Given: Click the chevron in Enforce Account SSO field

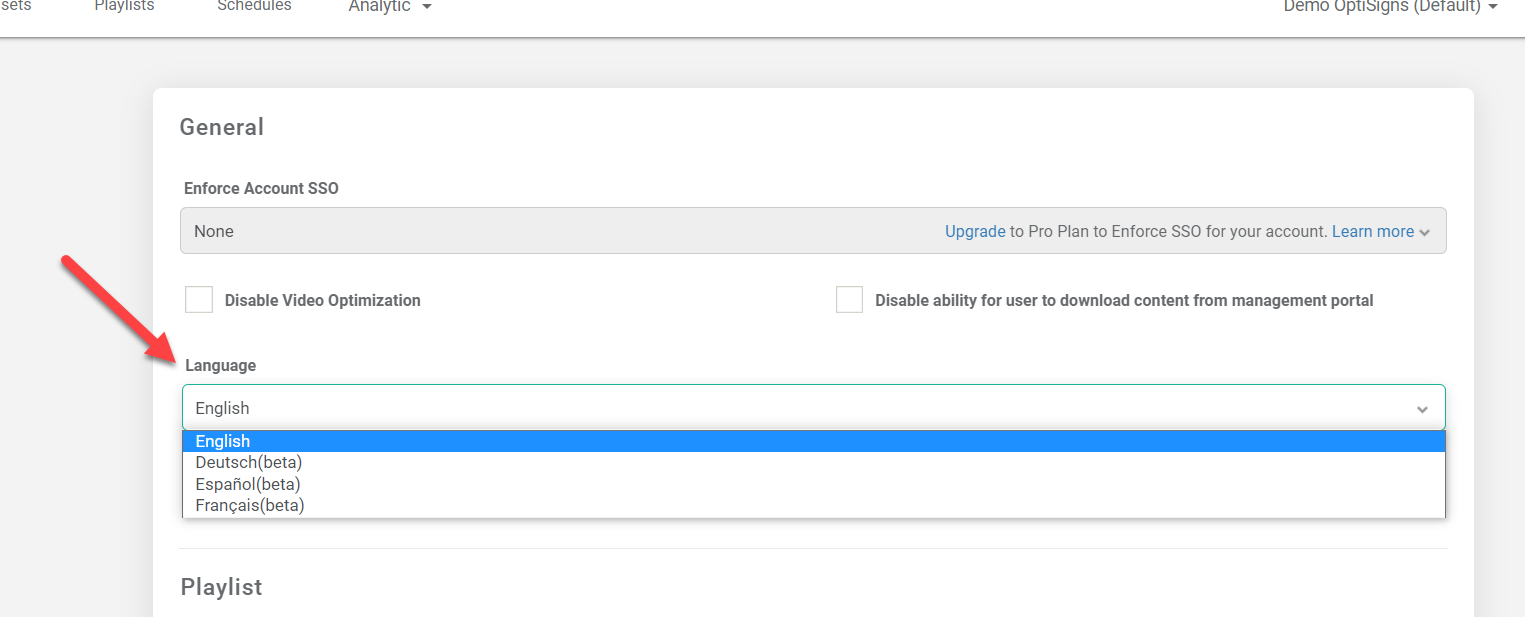Looking at the screenshot, I should [x=1424, y=232].
